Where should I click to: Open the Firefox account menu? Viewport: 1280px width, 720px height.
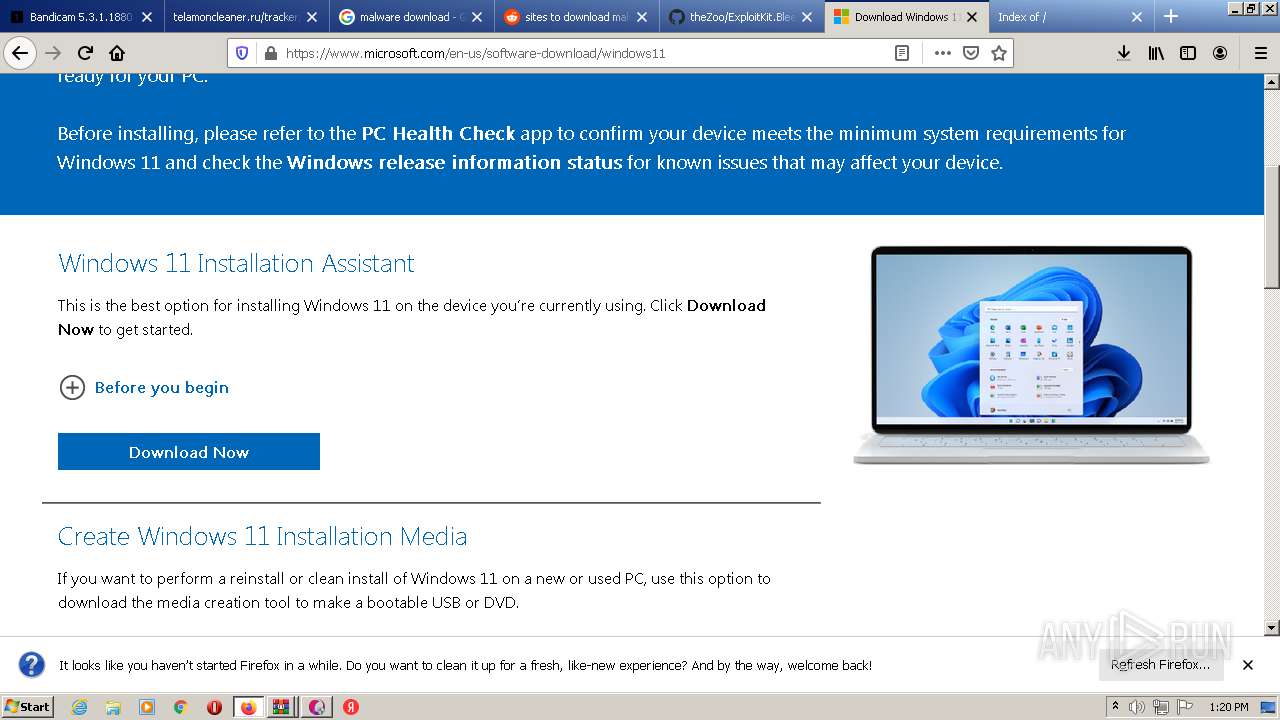point(1220,53)
